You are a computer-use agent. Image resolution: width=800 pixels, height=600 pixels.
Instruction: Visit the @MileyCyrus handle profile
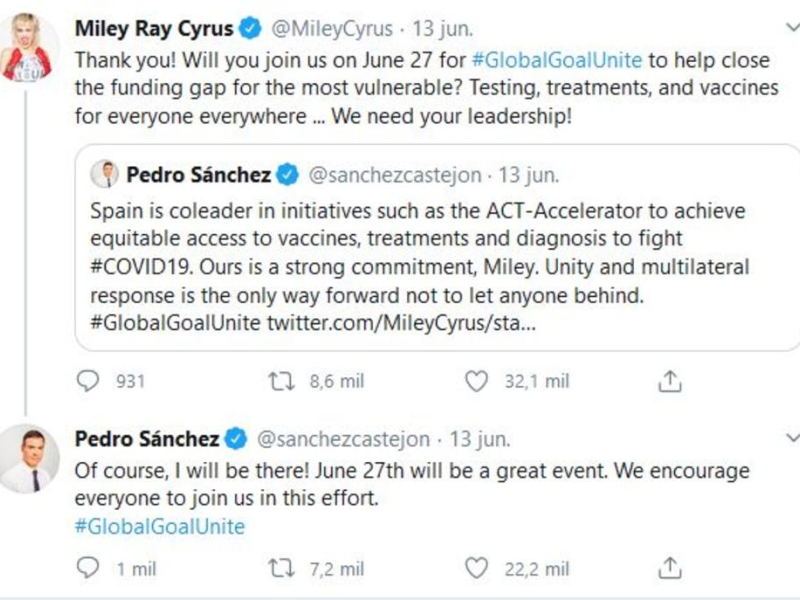tap(322, 28)
